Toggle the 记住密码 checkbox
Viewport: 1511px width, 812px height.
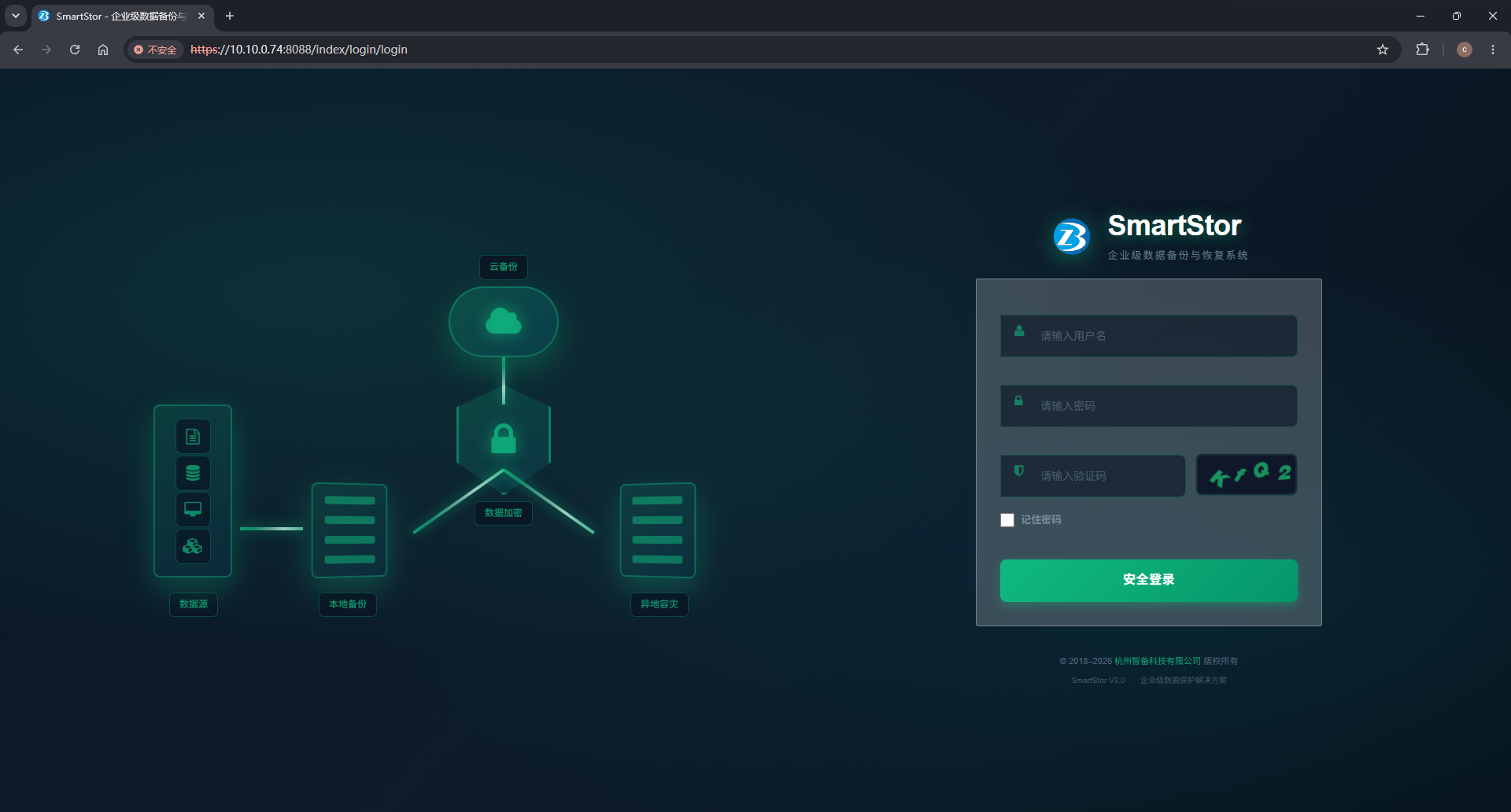click(x=1007, y=520)
